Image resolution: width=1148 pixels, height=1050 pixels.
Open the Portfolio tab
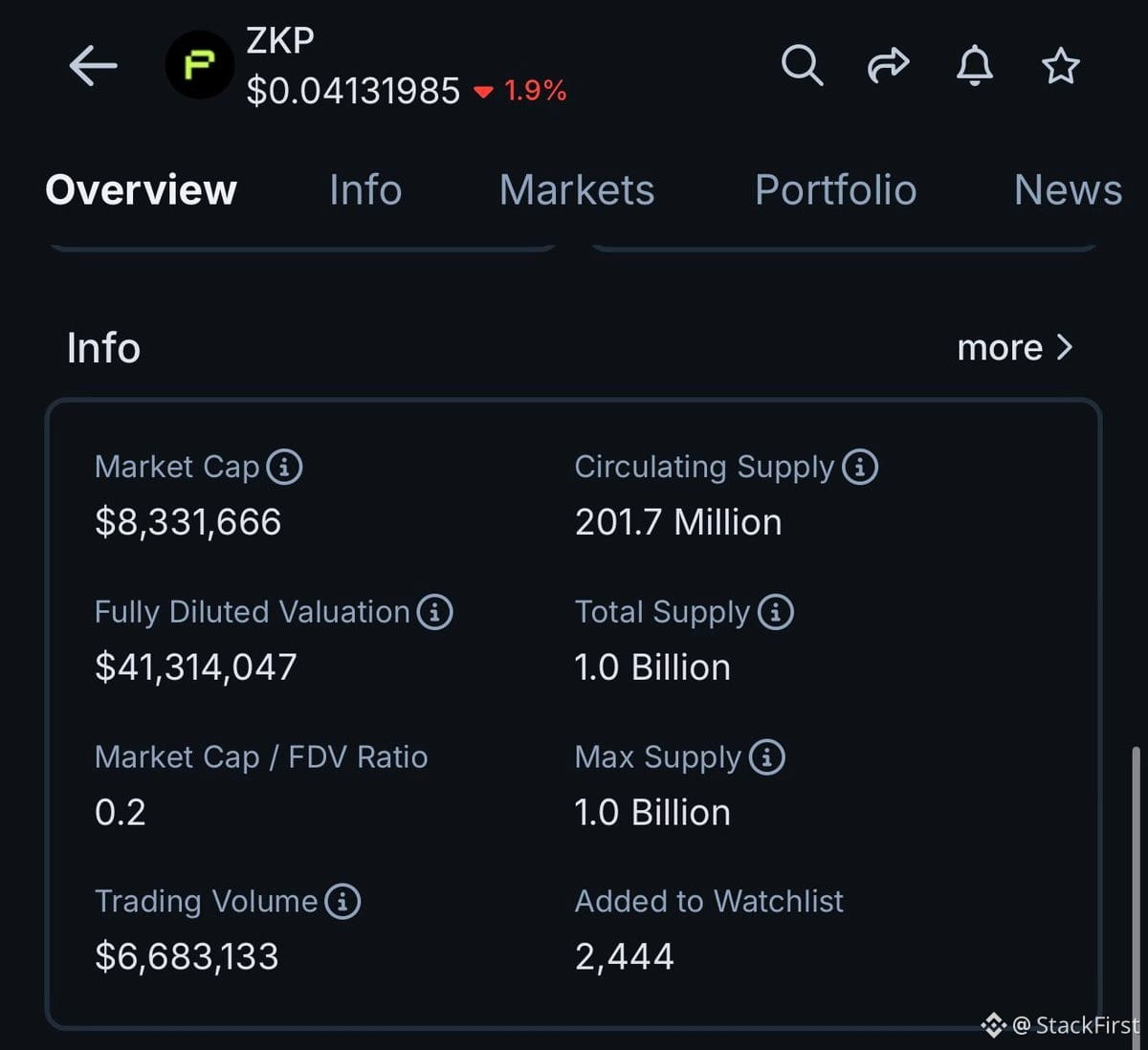coord(835,189)
